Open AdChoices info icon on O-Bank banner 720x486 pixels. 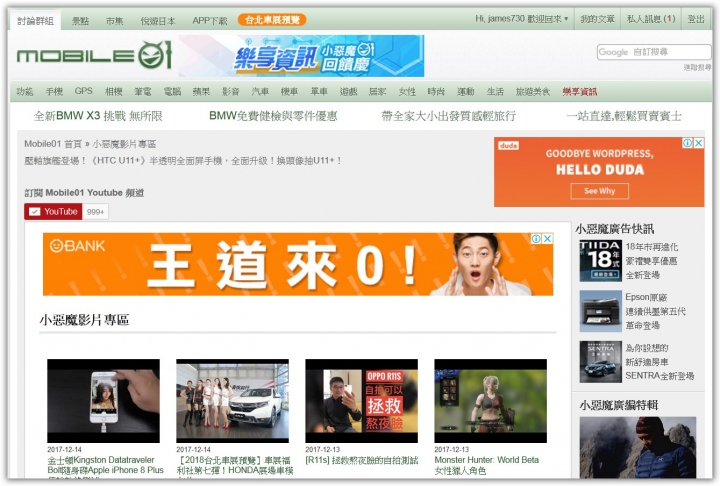pyautogui.click(x=536, y=239)
